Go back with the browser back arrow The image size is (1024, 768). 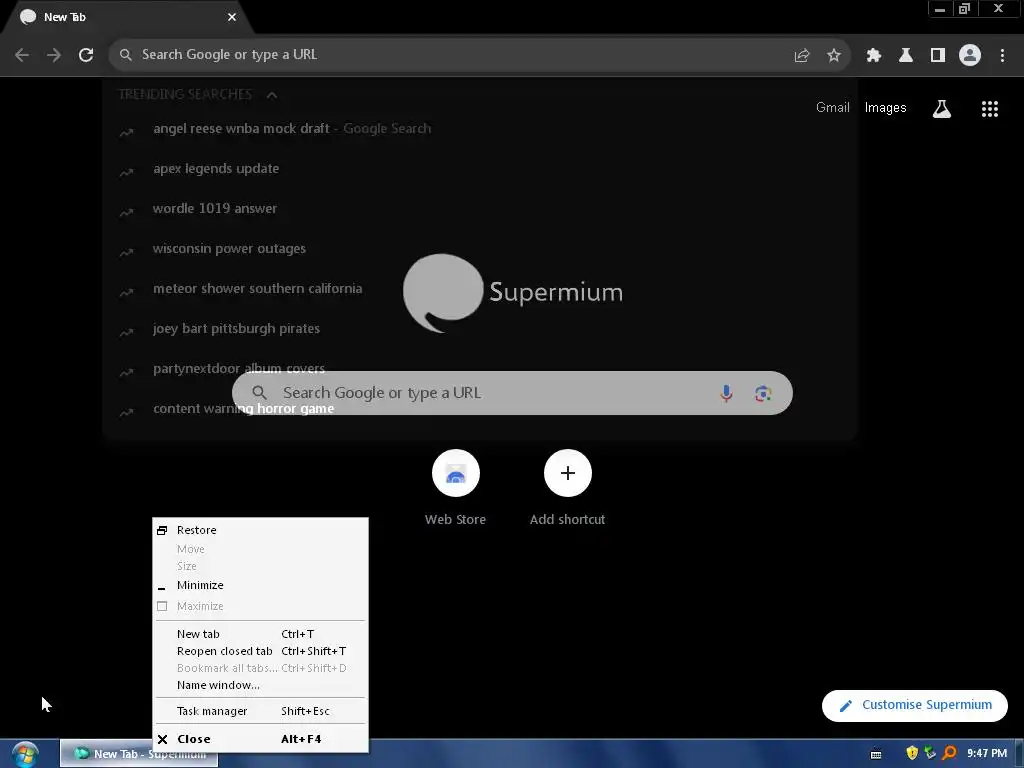coord(22,55)
